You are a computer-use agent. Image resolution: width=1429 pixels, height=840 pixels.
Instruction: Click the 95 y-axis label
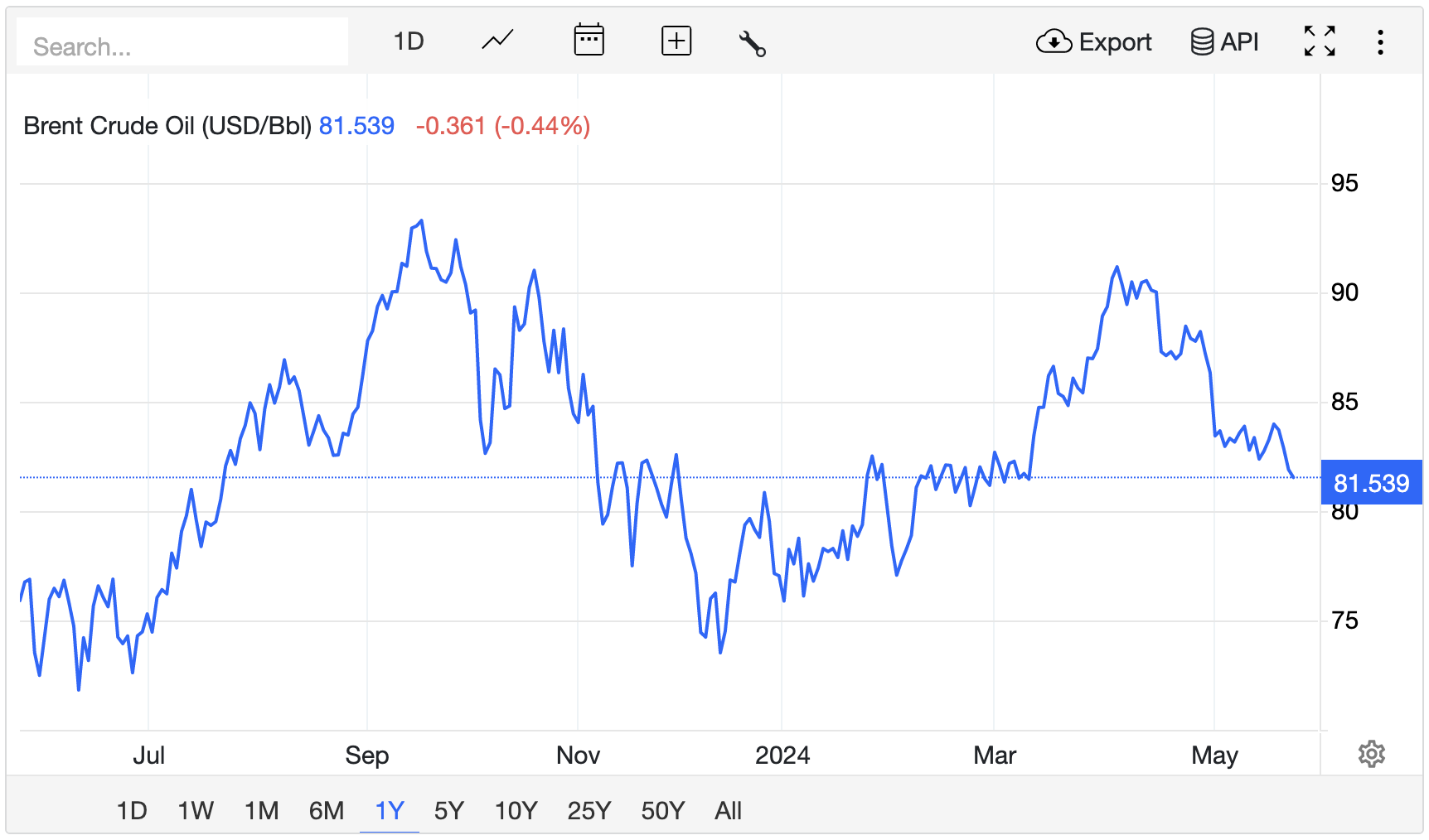(x=1344, y=183)
